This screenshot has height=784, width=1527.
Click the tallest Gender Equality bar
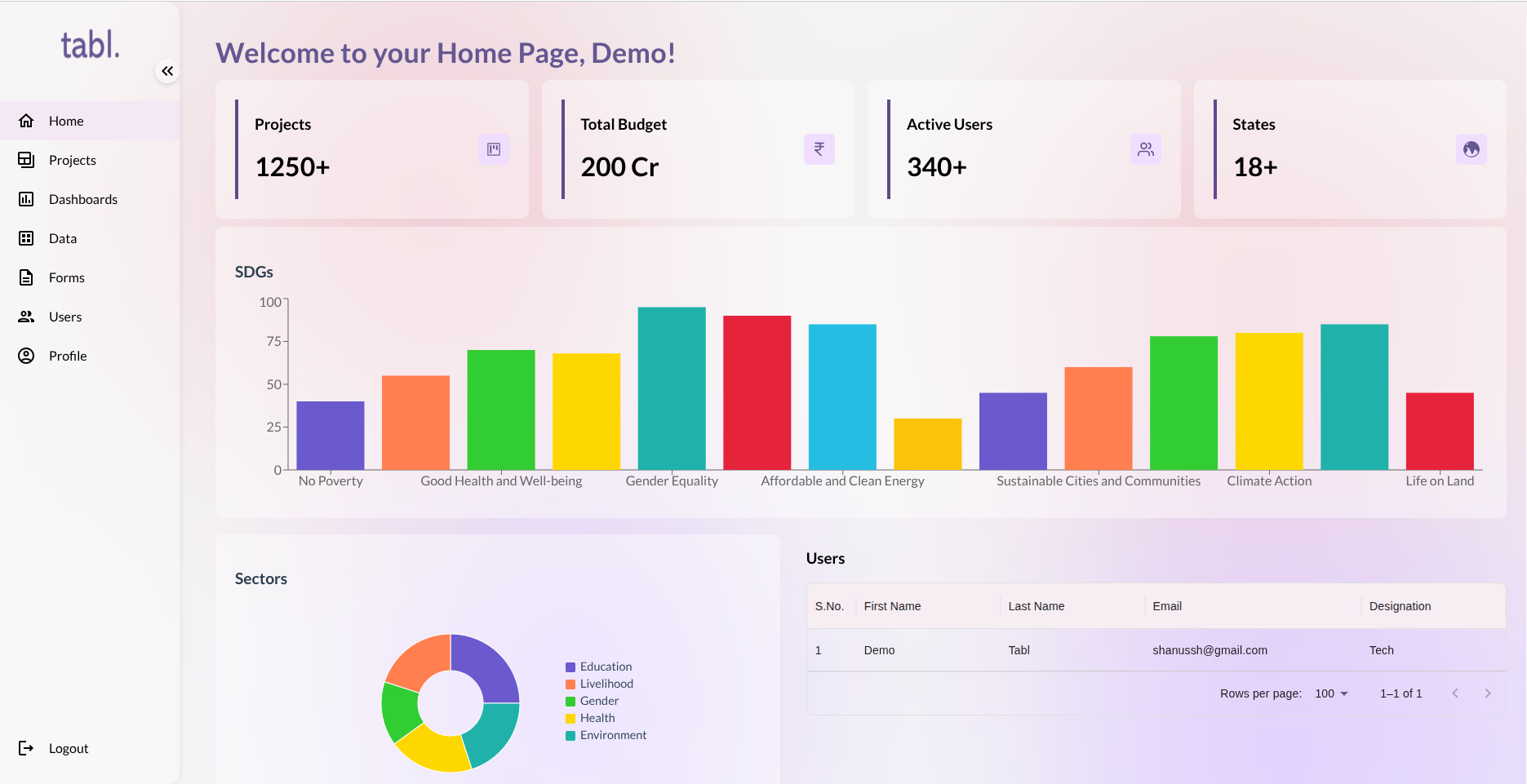(x=672, y=388)
